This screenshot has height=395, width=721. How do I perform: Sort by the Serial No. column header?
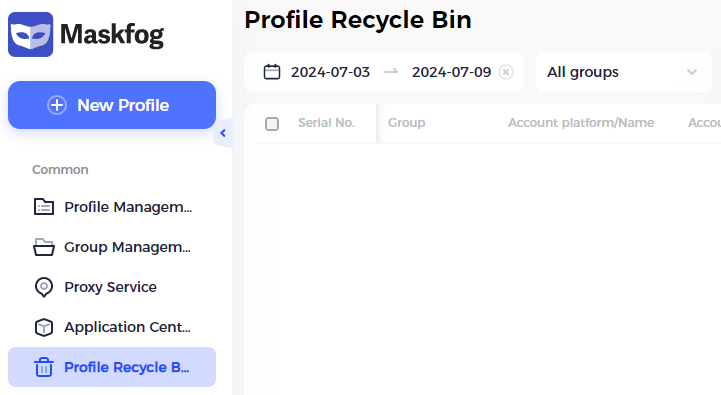326,123
